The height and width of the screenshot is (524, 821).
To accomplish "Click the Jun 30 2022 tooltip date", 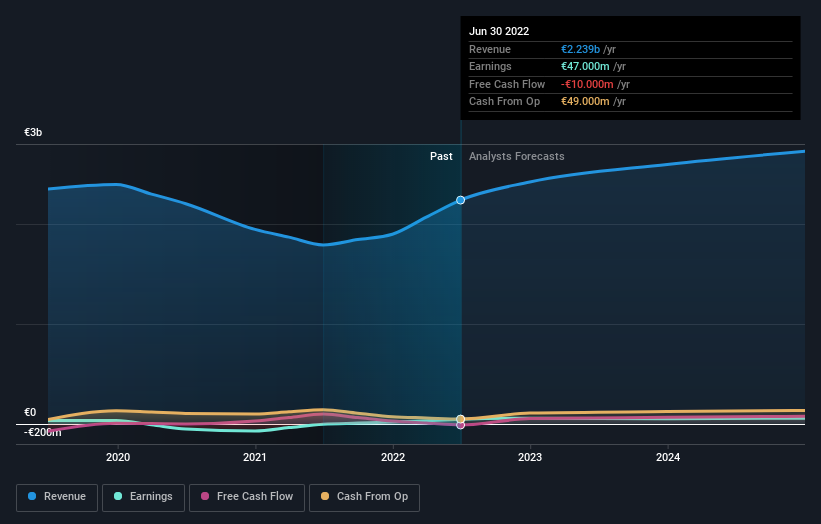I will 499,31.
